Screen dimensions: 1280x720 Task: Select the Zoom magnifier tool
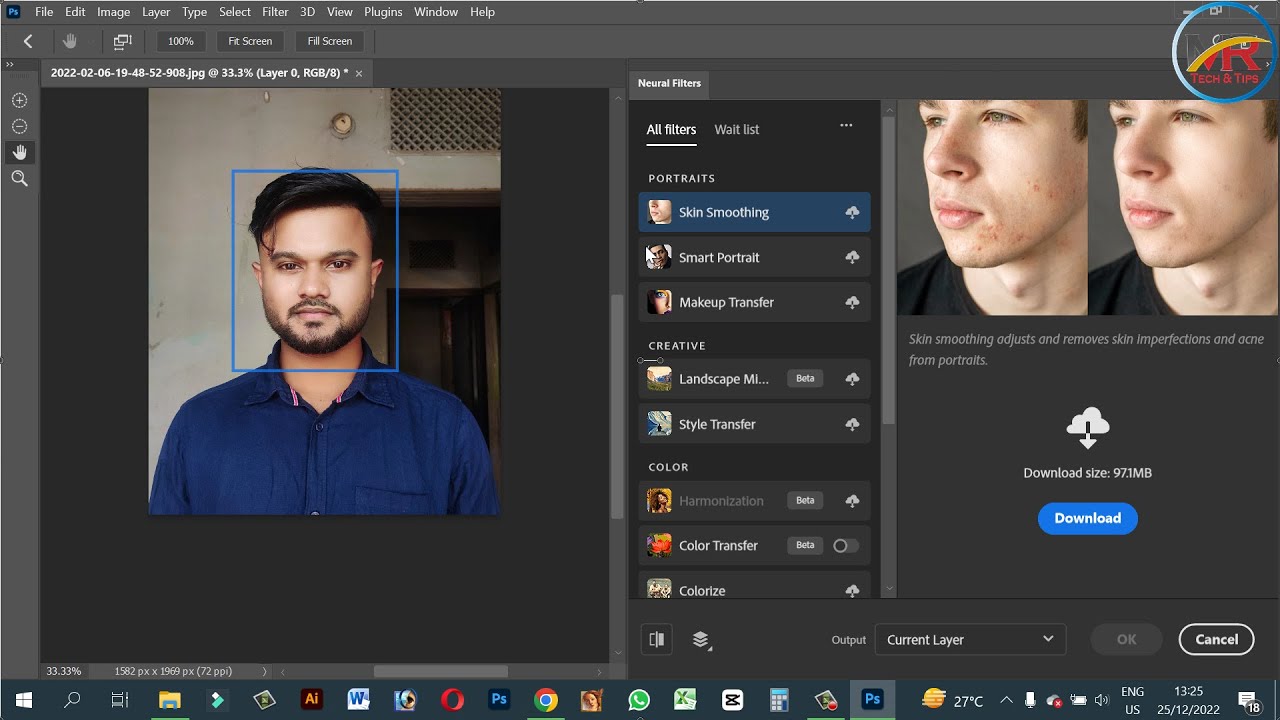19,178
